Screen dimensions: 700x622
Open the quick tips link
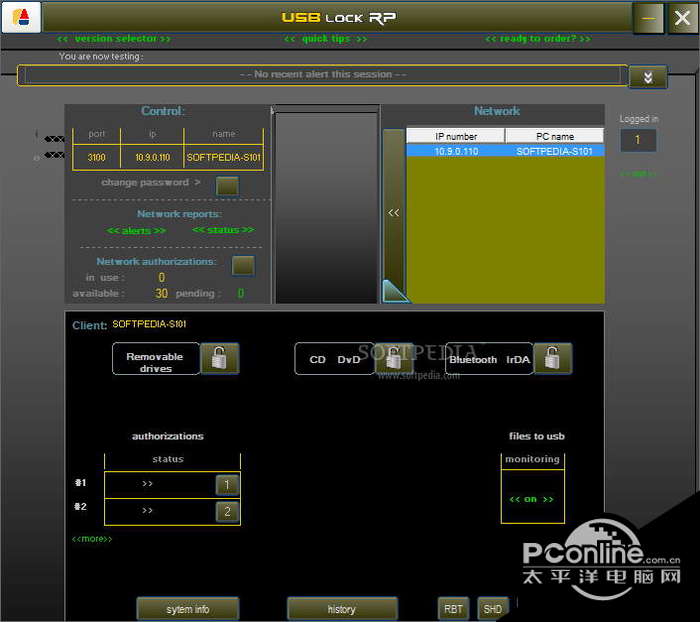point(325,39)
